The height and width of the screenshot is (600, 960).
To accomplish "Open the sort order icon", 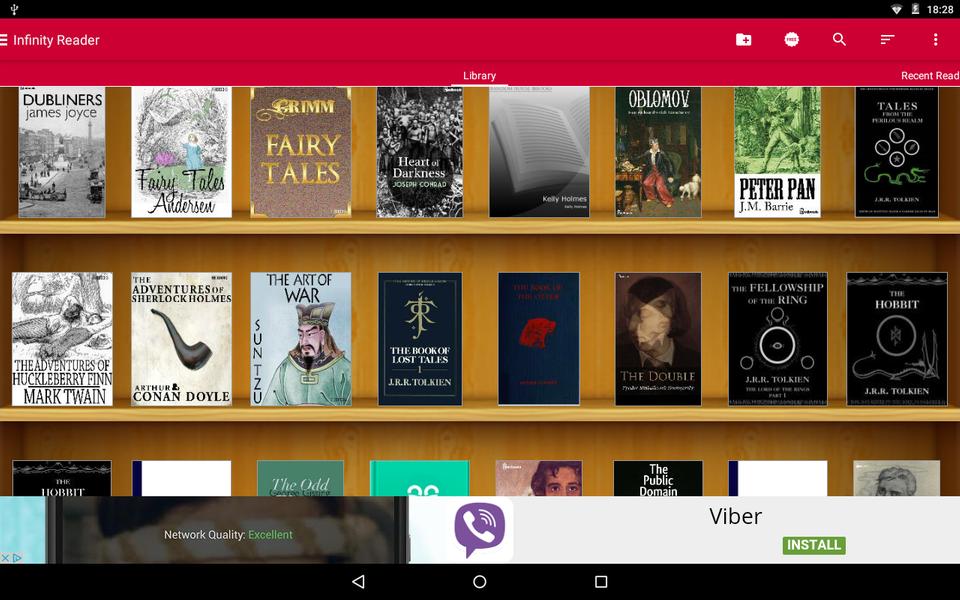I will point(887,40).
